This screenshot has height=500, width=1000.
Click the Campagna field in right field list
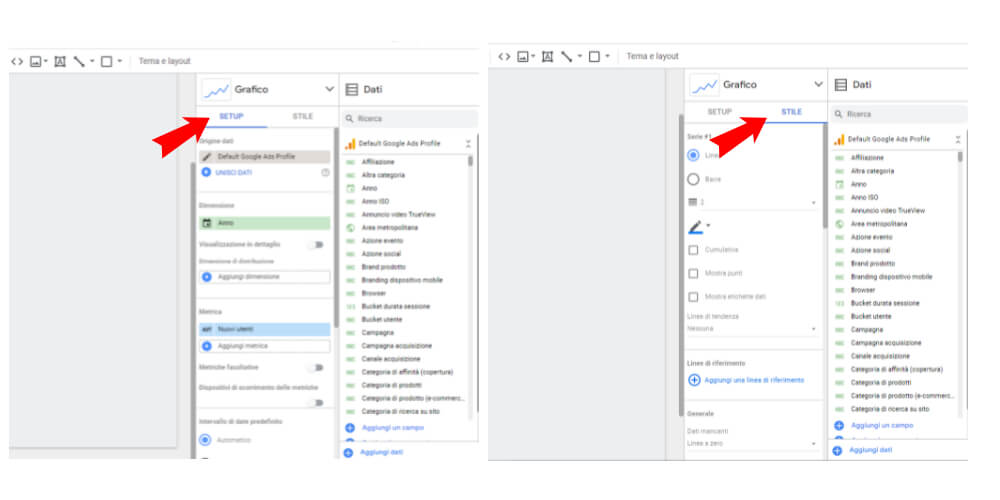(x=867, y=330)
